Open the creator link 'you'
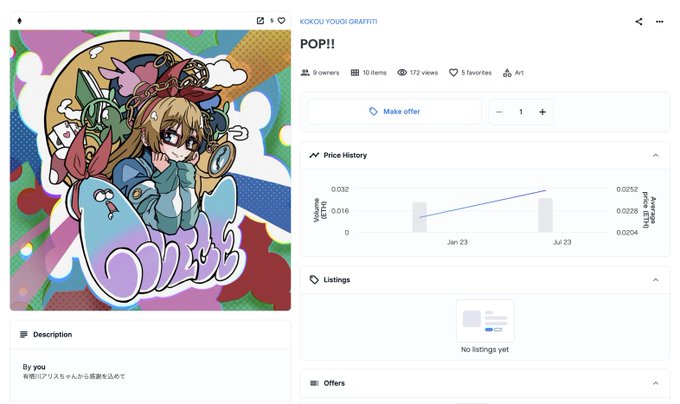Image resolution: width=680 pixels, height=404 pixels. click(39, 367)
